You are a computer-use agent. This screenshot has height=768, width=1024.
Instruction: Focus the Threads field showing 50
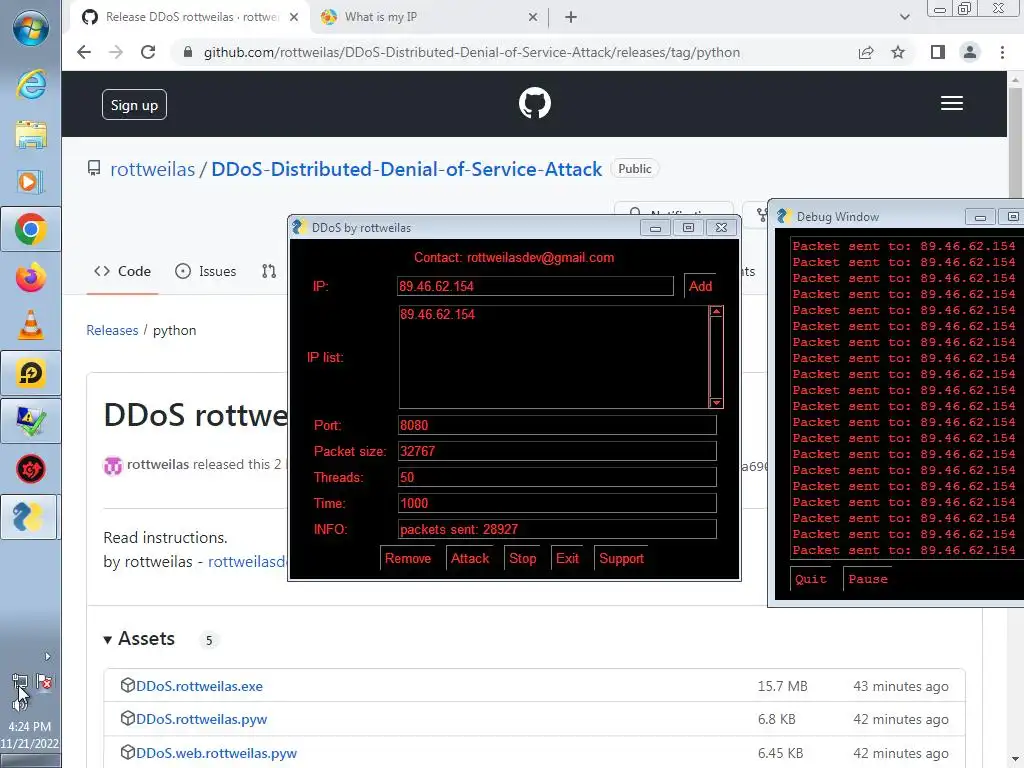coord(557,477)
